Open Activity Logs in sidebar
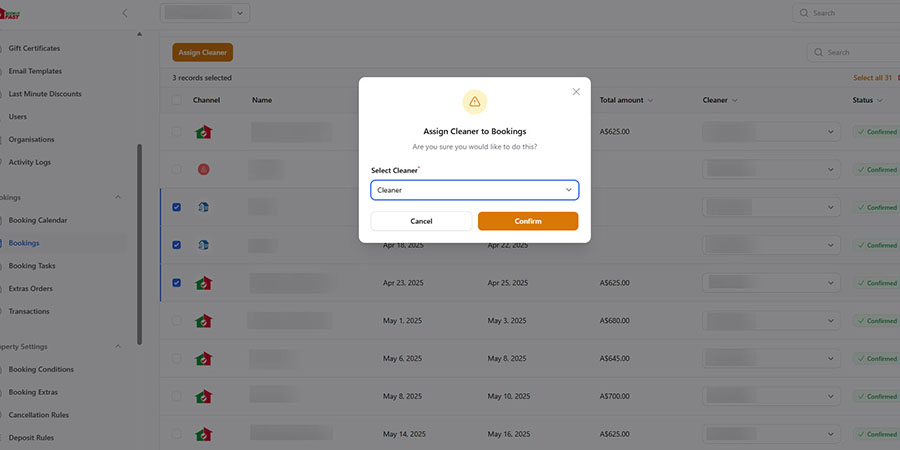Image resolution: width=900 pixels, height=450 pixels. click(30, 162)
